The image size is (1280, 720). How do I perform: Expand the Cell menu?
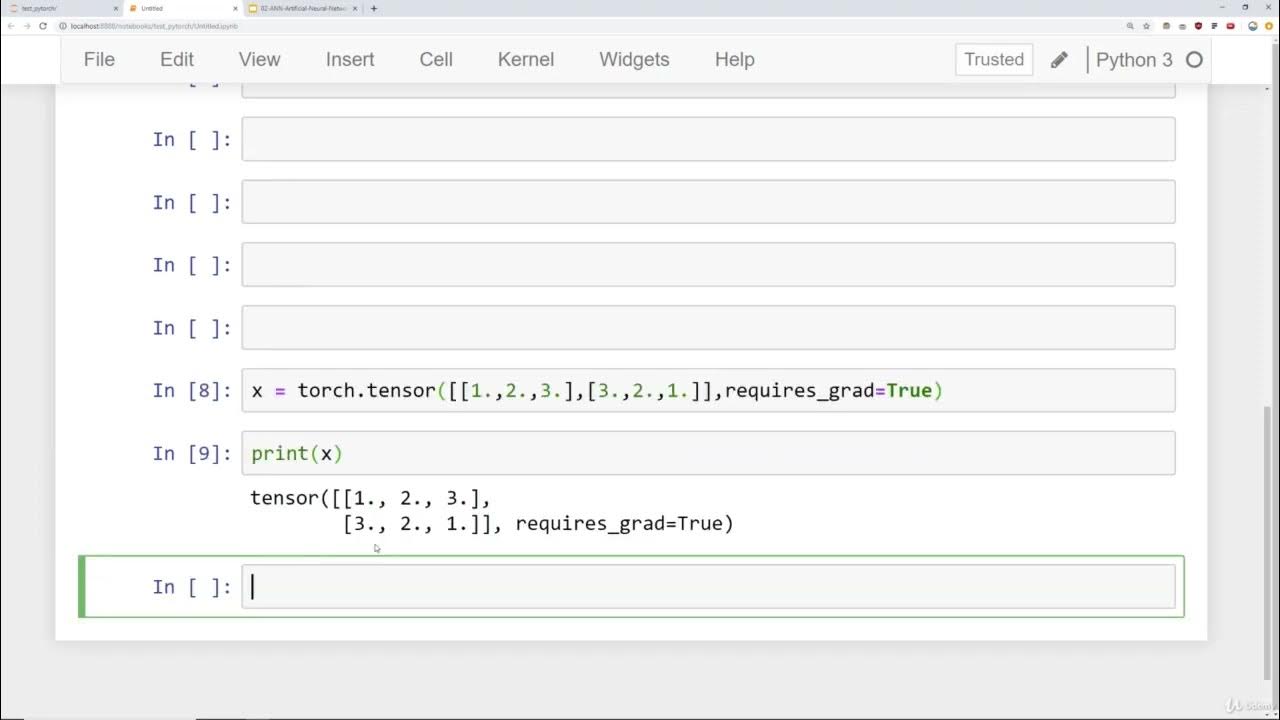coord(436,60)
